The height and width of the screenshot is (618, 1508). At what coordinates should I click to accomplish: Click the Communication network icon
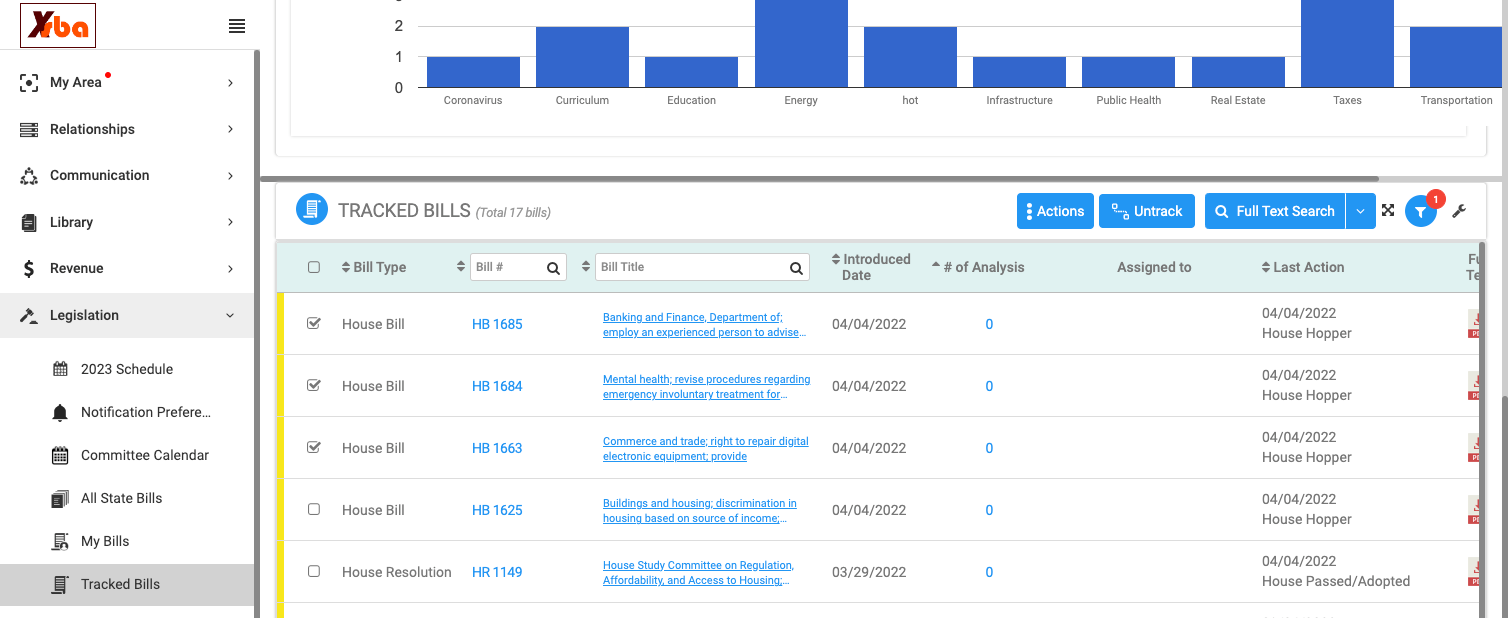pyautogui.click(x=29, y=176)
